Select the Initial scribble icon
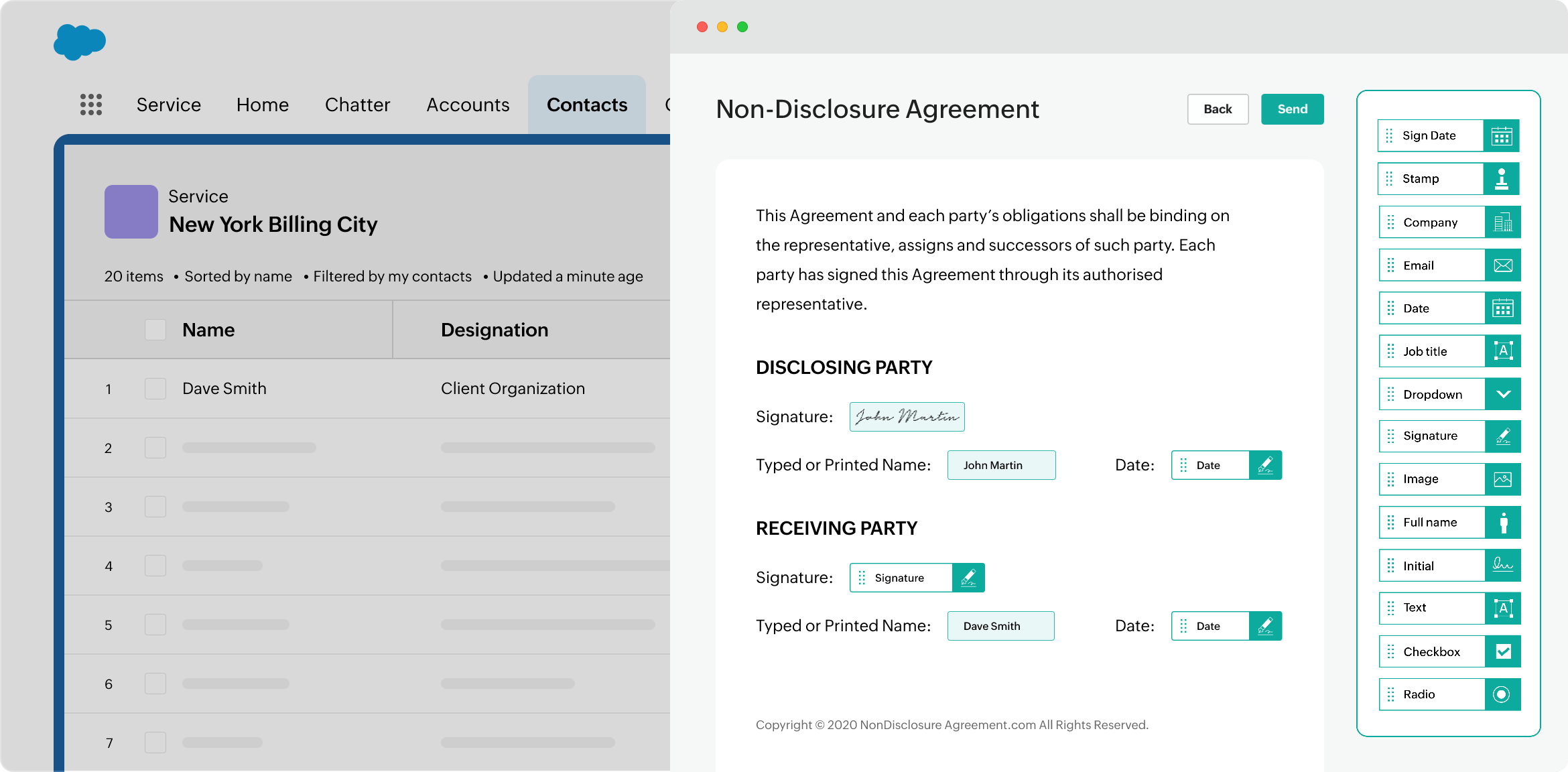 coord(1503,566)
